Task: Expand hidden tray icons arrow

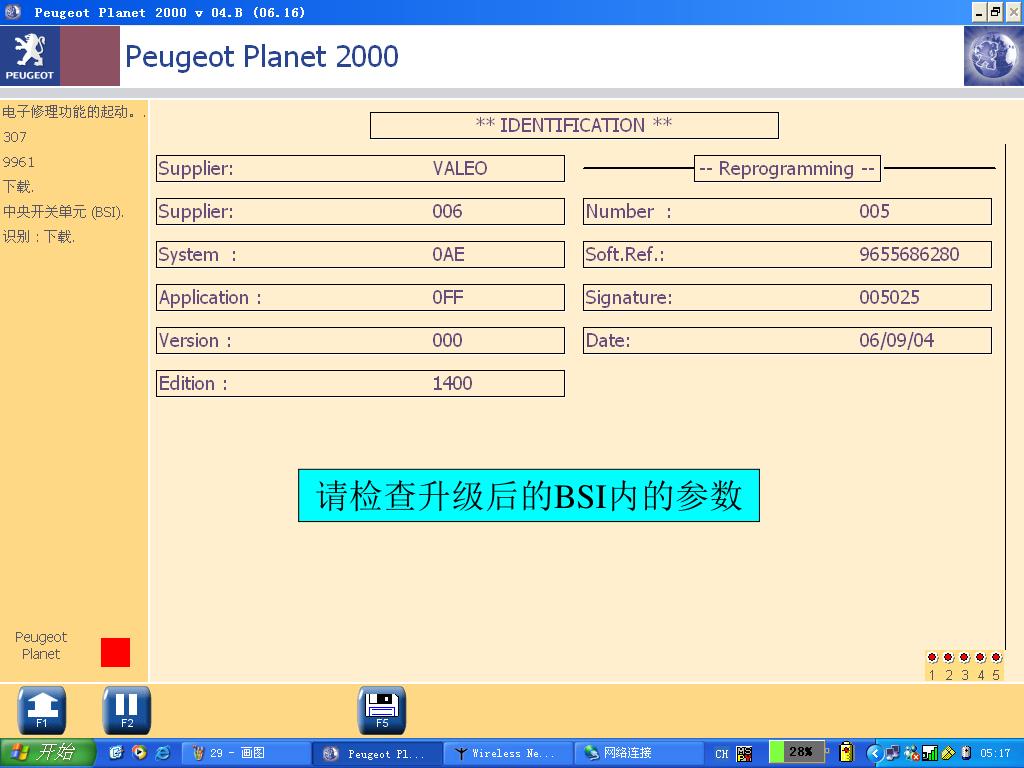Action: (x=874, y=754)
